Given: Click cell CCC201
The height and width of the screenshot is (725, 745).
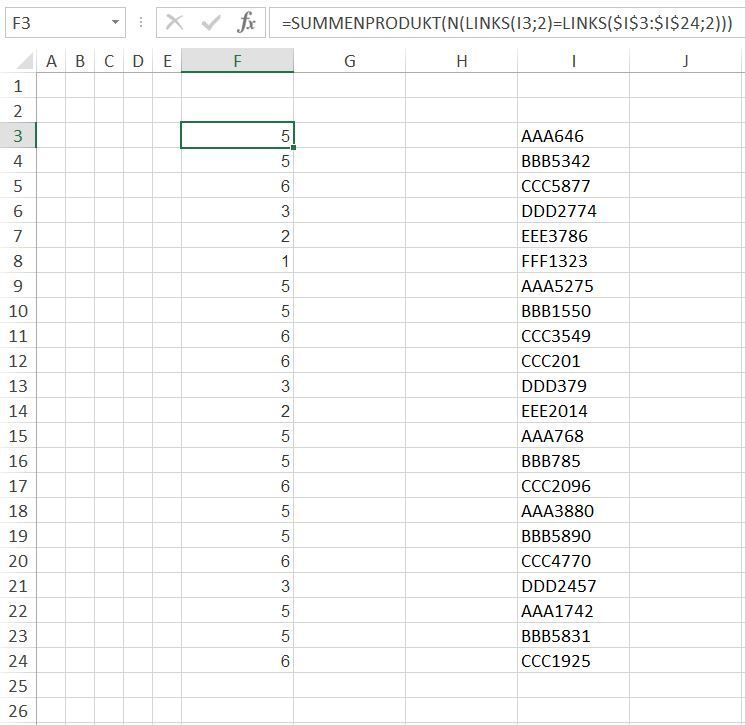Looking at the screenshot, I should pyautogui.click(x=573, y=361).
